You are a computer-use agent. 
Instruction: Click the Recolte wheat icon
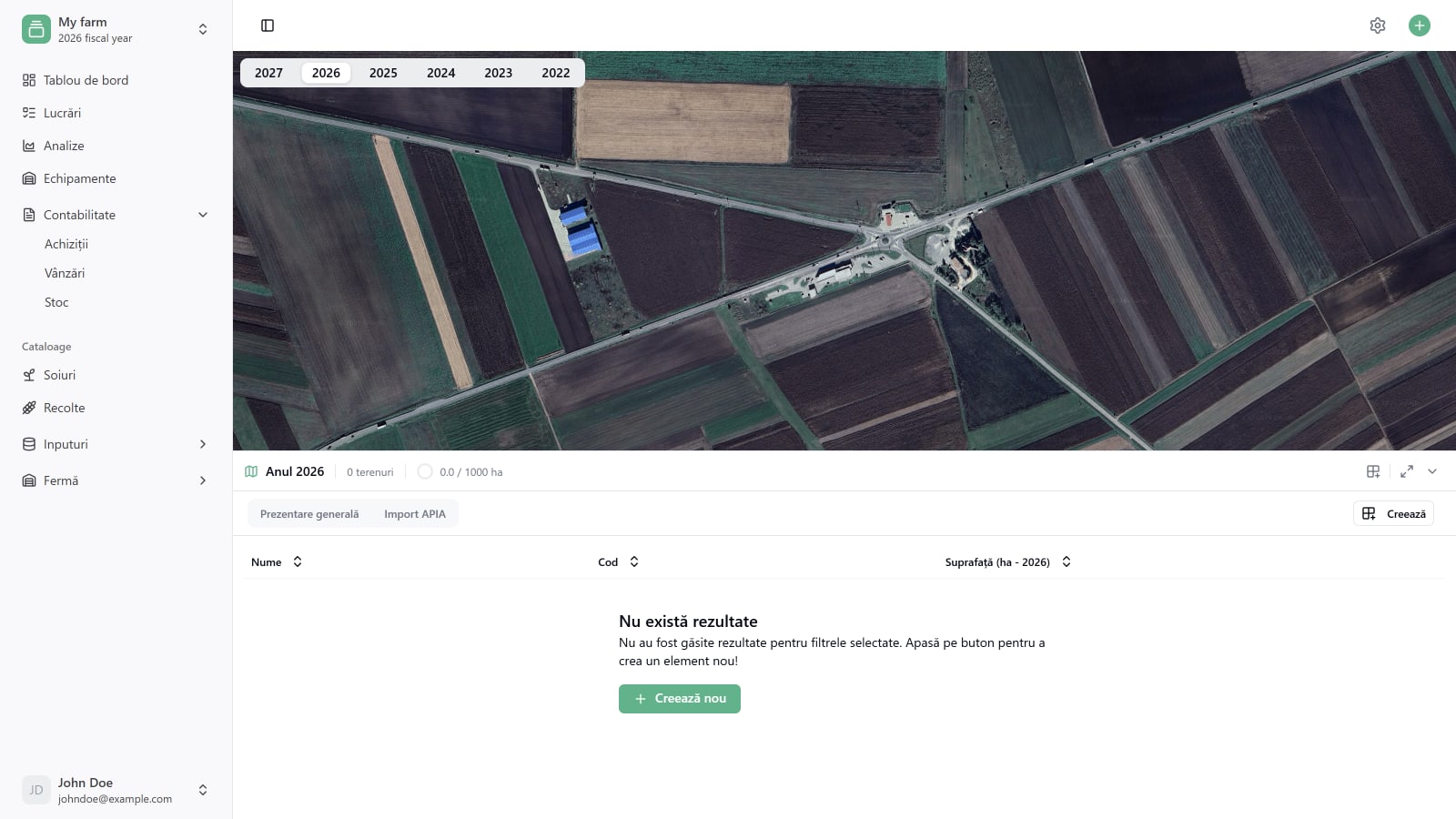(x=29, y=408)
